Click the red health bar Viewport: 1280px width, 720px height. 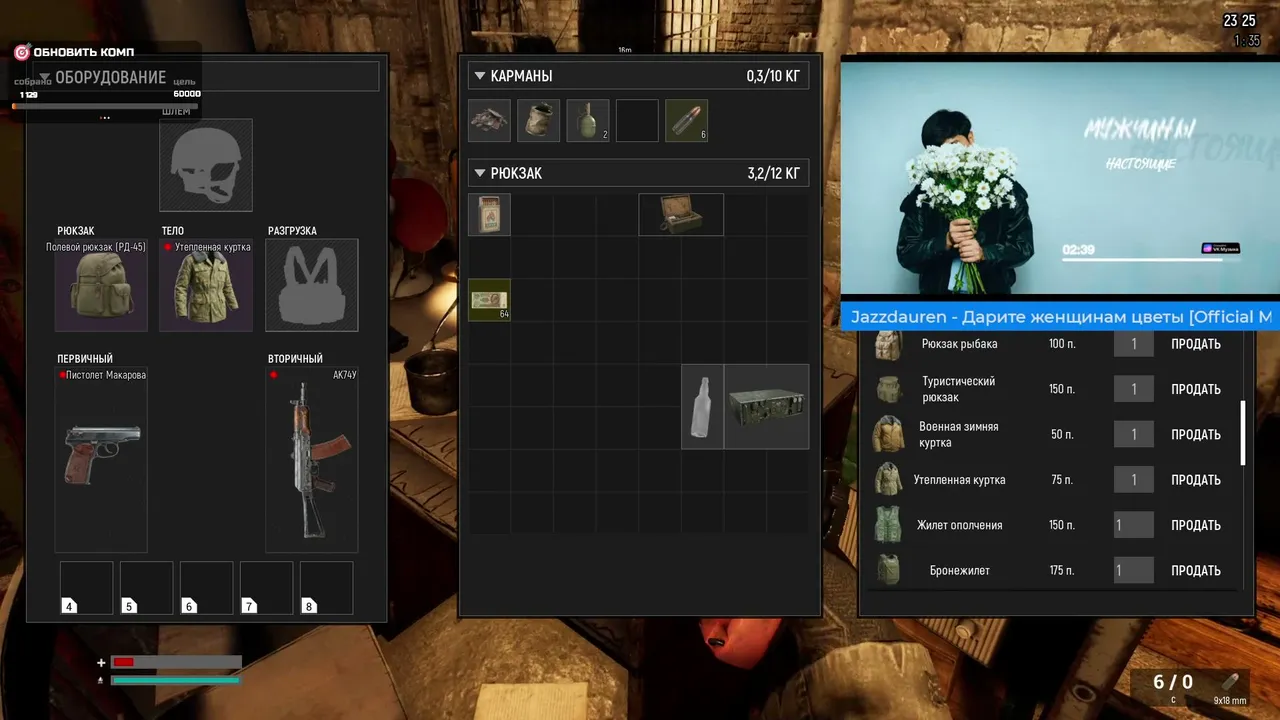[x=177, y=662]
